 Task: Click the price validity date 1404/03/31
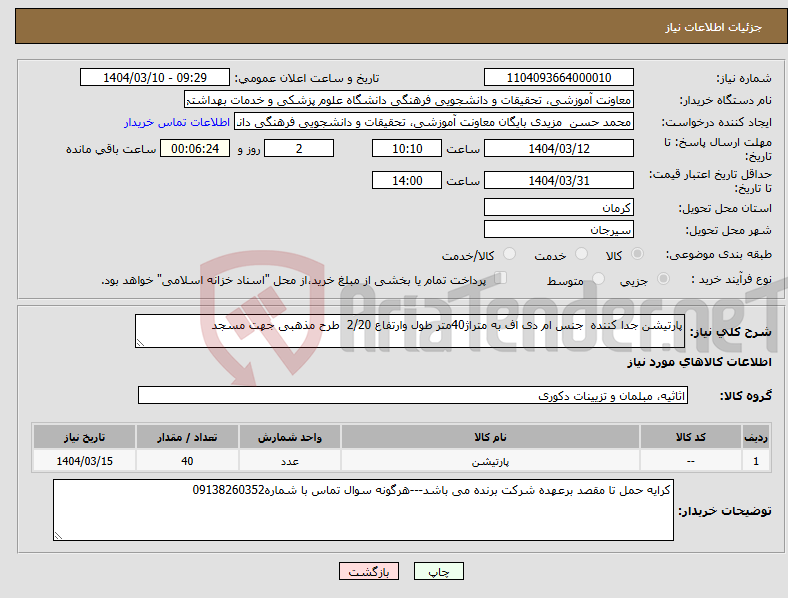558,180
